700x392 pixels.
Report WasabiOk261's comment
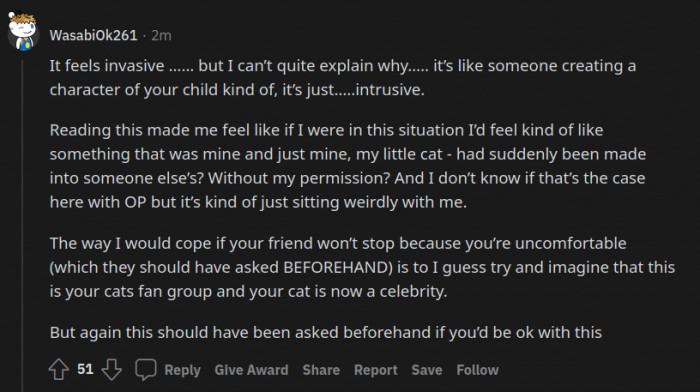[375, 370]
